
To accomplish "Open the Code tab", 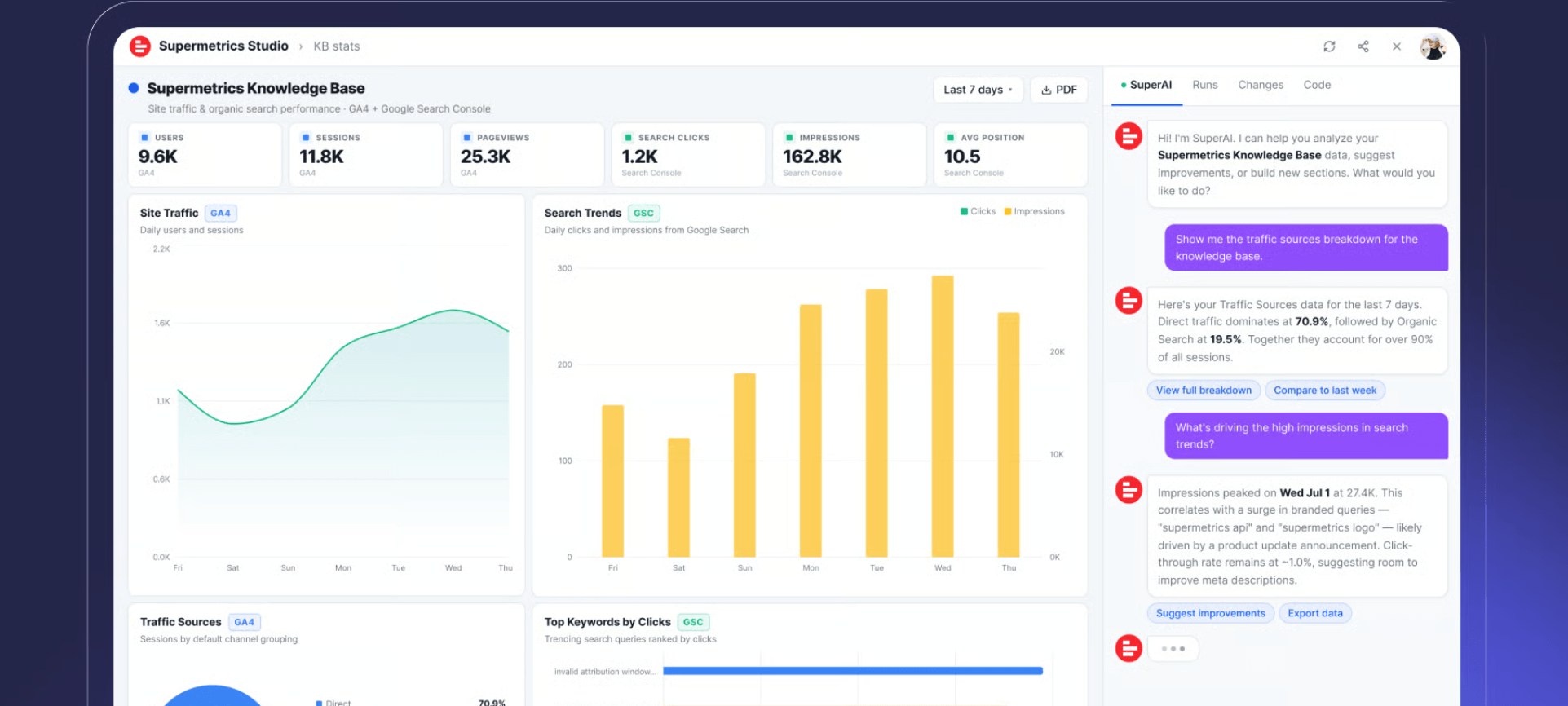I will (1317, 85).
